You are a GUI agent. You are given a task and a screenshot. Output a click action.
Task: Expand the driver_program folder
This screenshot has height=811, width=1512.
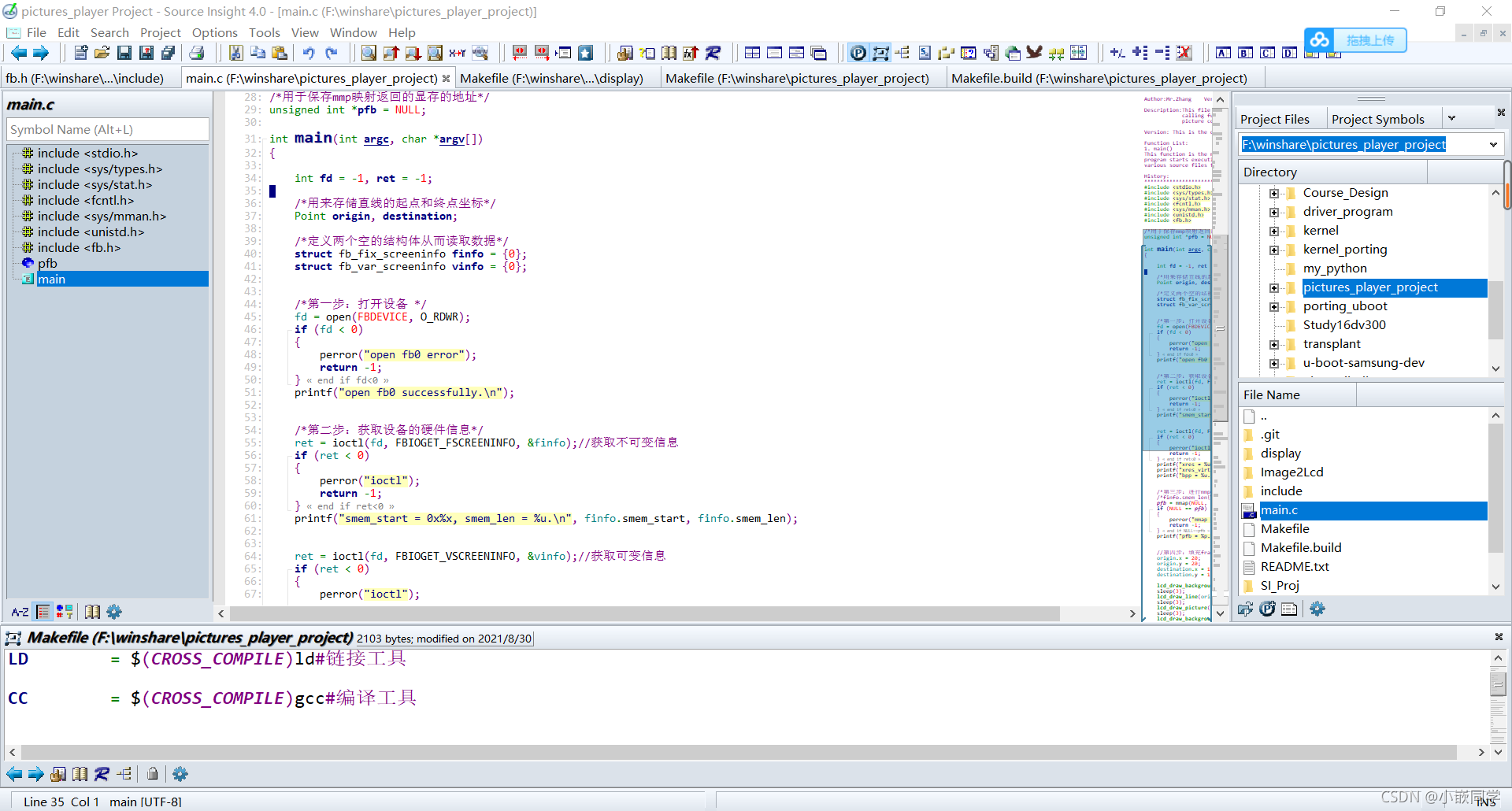pyautogui.click(x=1274, y=212)
